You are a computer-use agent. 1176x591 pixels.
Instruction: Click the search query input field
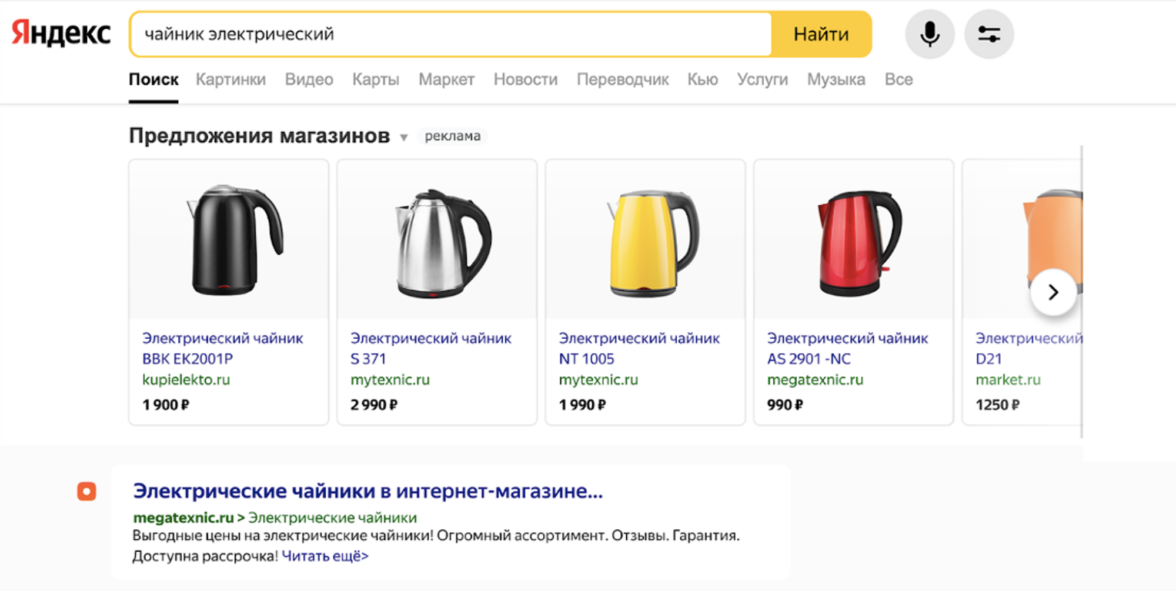tap(450, 35)
